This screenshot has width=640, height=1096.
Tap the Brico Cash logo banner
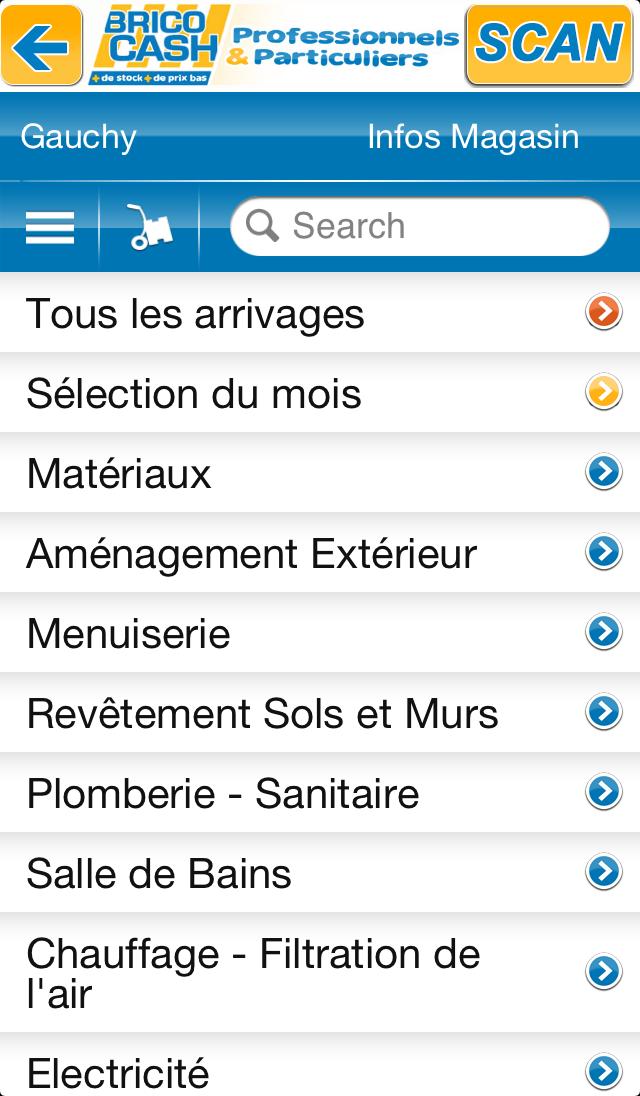274,46
